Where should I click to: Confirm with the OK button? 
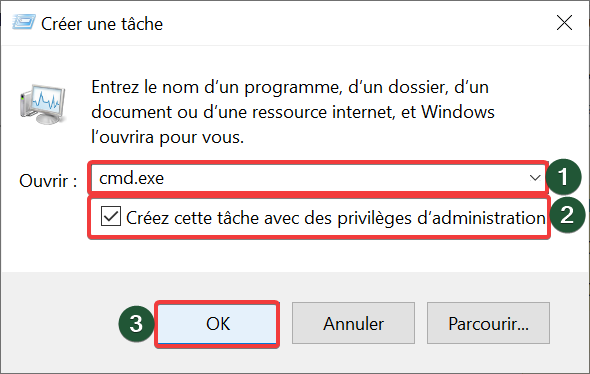pos(217,324)
